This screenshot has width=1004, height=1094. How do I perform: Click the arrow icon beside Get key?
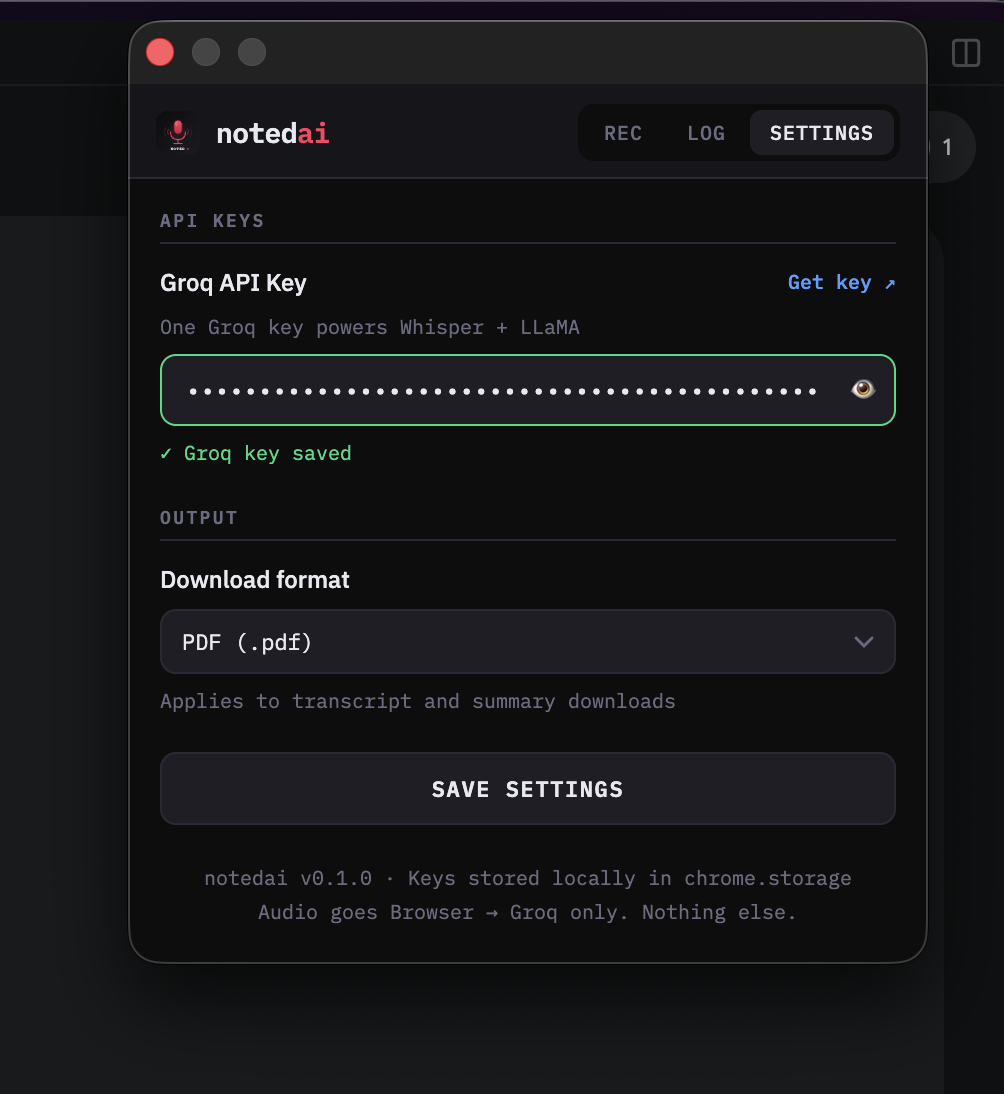(890, 283)
